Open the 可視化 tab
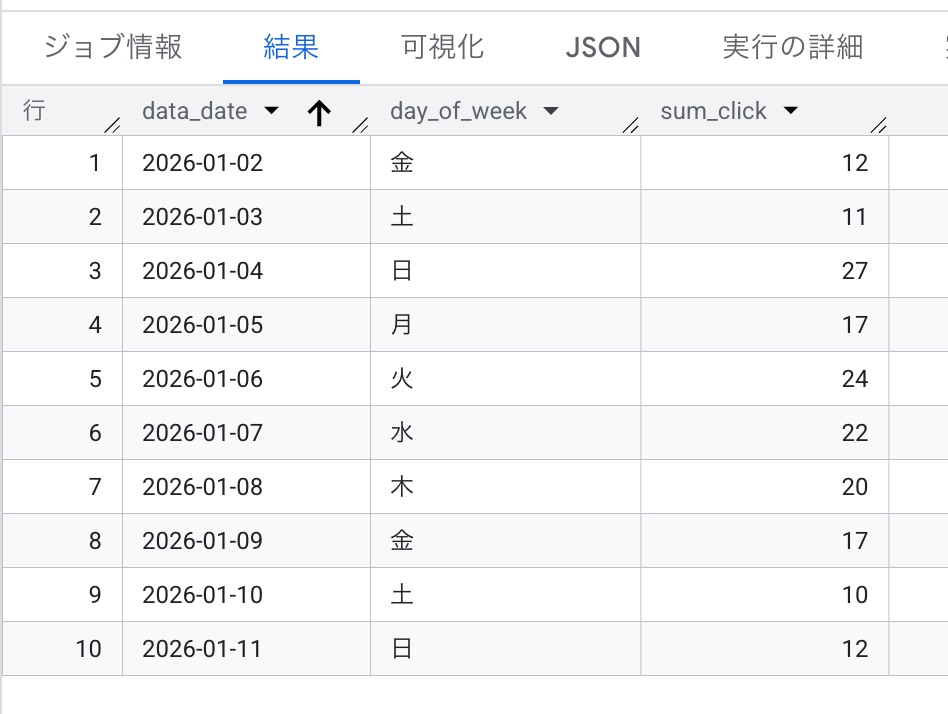Image resolution: width=948 pixels, height=714 pixels. coord(442,47)
